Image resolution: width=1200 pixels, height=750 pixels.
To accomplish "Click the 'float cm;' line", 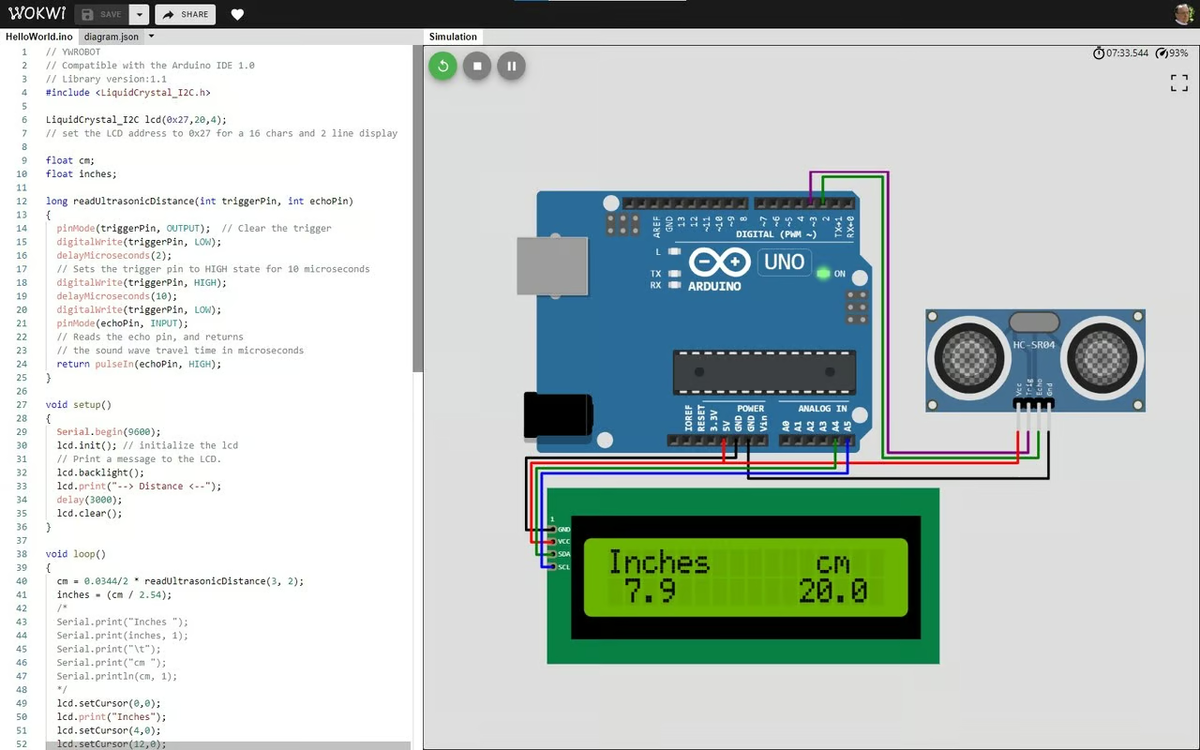I will (70, 160).
